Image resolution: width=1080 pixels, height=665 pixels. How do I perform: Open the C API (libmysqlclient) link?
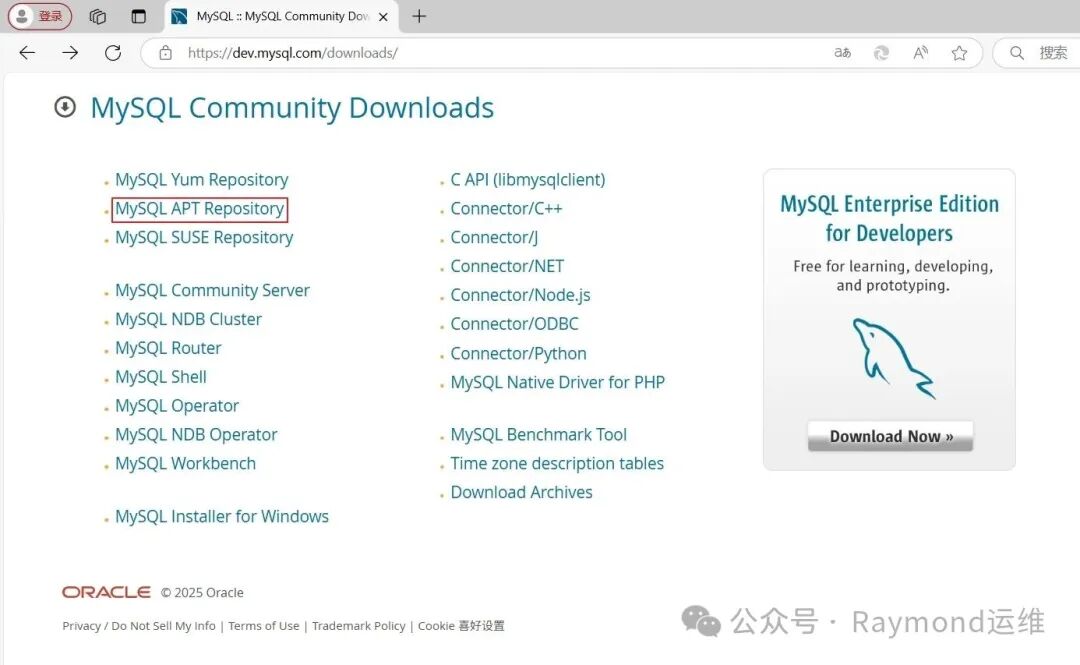(x=528, y=180)
